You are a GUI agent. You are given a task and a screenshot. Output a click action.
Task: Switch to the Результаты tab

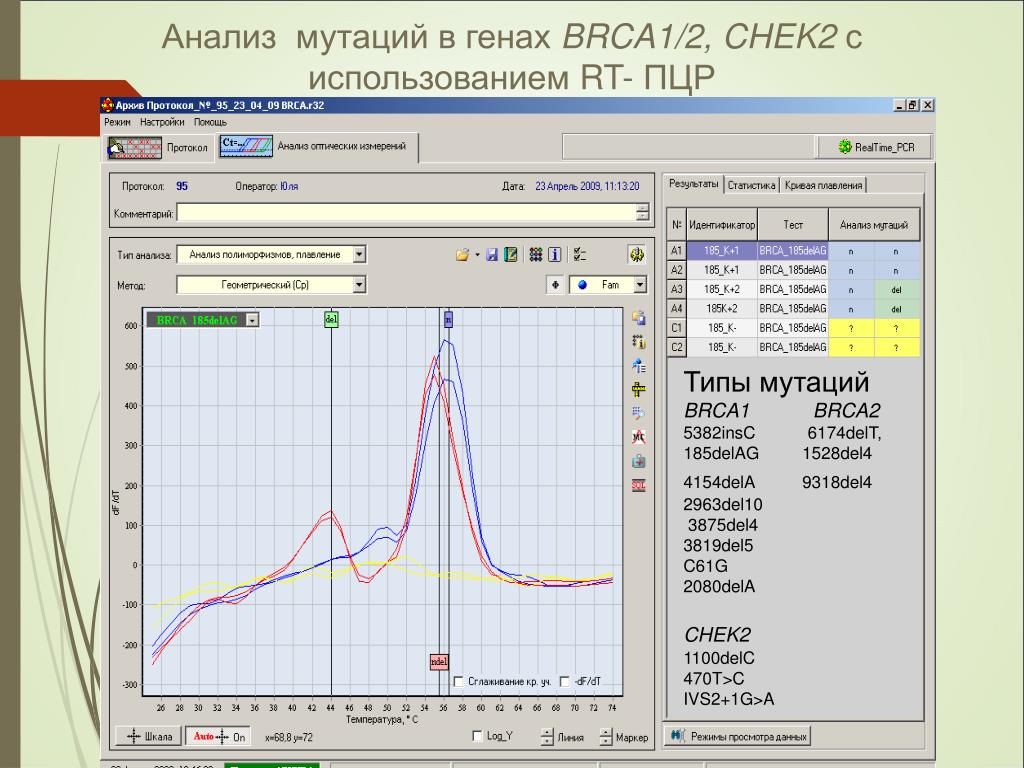point(694,184)
